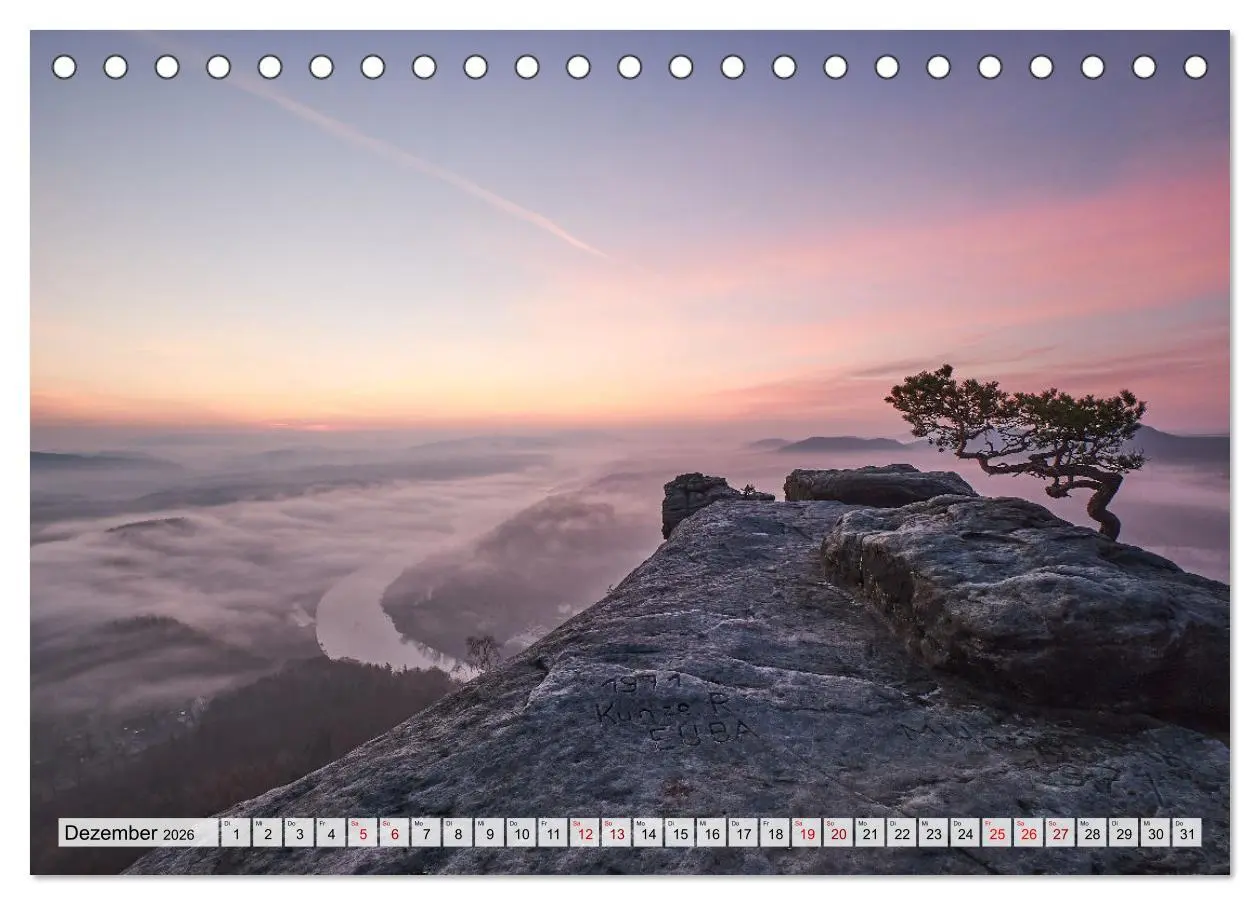Choose day 14 (Mo) in calendar strip
Image resolution: width=1260 pixels, height=905 pixels.
tap(647, 833)
